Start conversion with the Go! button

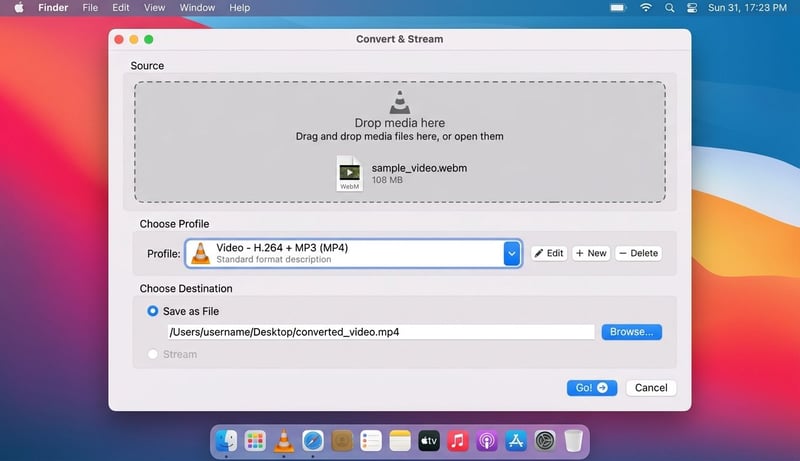tap(592, 388)
